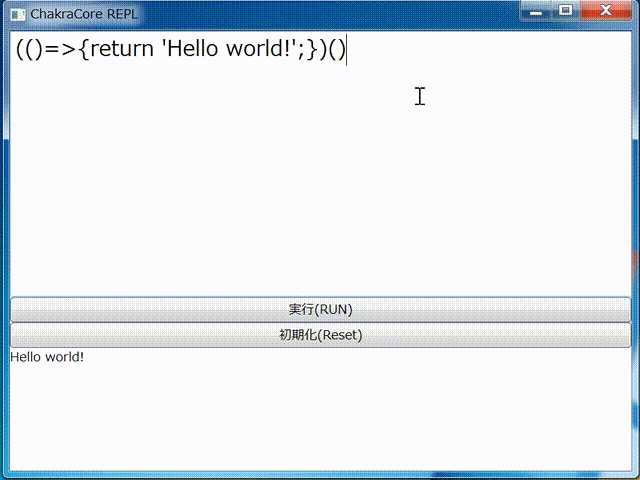Minimize the ChakraCore REPL window
Image resolution: width=640 pixels, height=480 pixels.
click(536, 11)
